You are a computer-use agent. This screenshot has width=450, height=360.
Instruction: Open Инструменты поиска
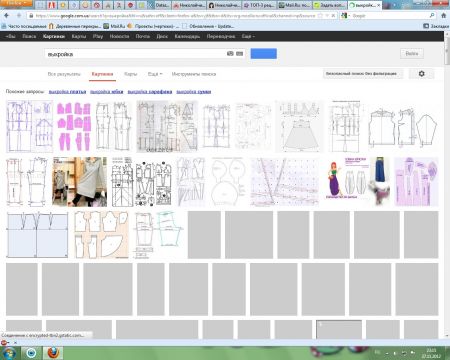click(194, 74)
